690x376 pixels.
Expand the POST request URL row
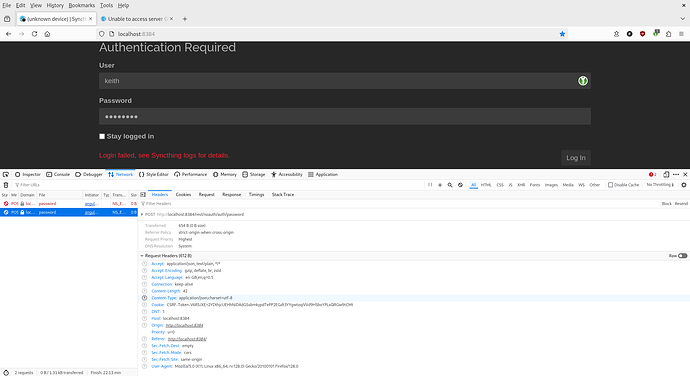(x=142, y=214)
